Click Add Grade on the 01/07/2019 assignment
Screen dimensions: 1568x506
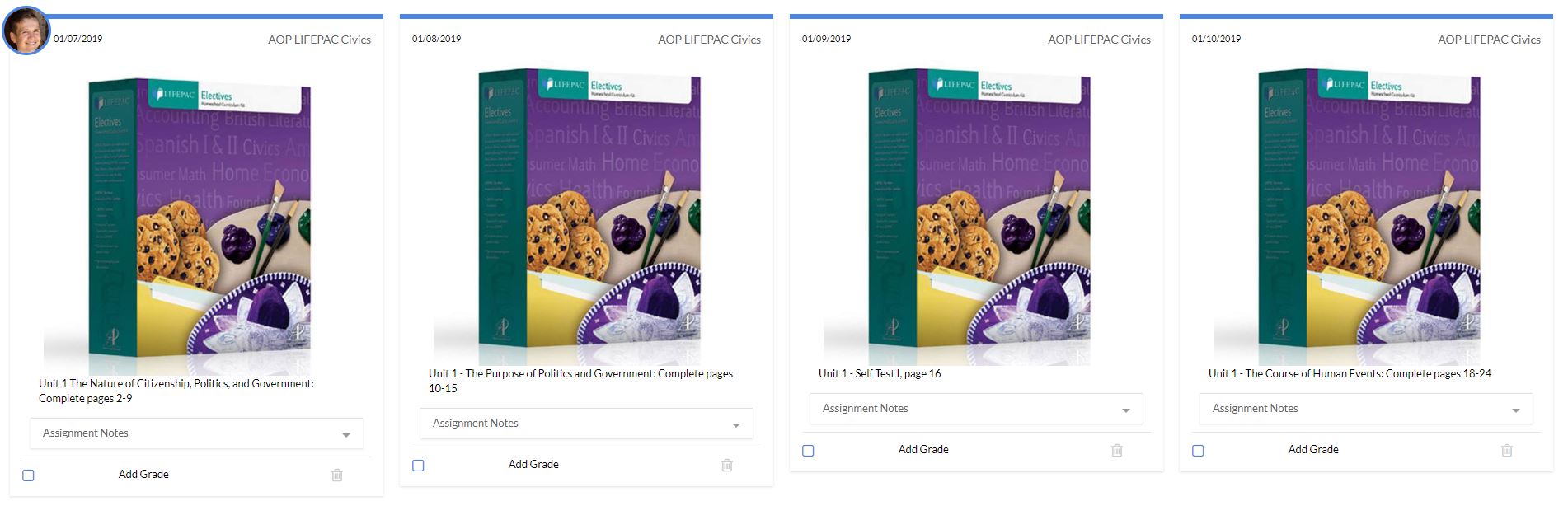click(143, 474)
